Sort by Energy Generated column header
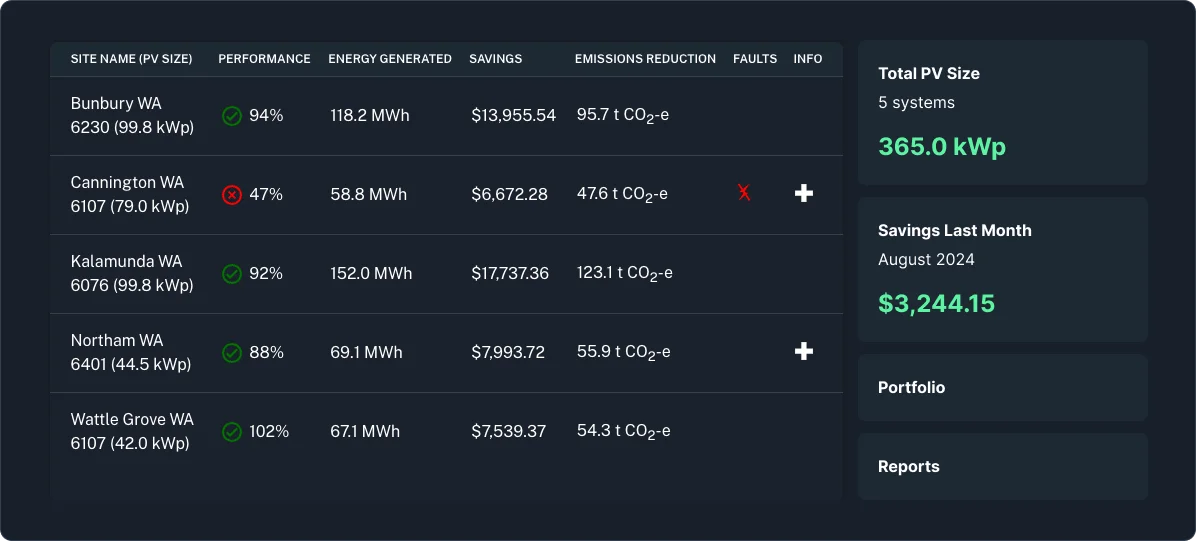1196x541 pixels. (x=390, y=59)
